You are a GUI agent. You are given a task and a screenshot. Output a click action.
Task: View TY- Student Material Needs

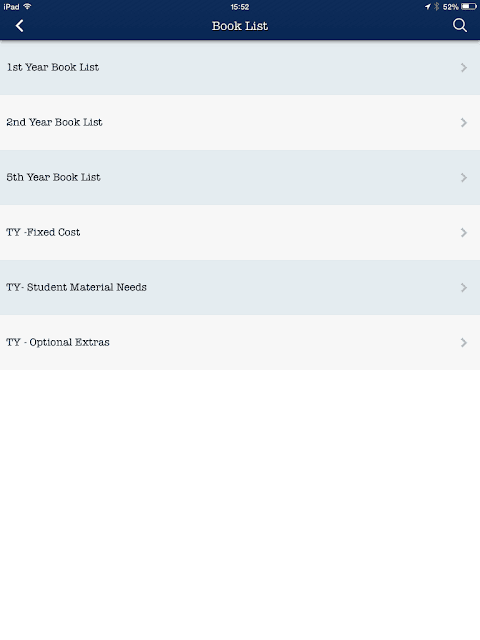(240, 287)
